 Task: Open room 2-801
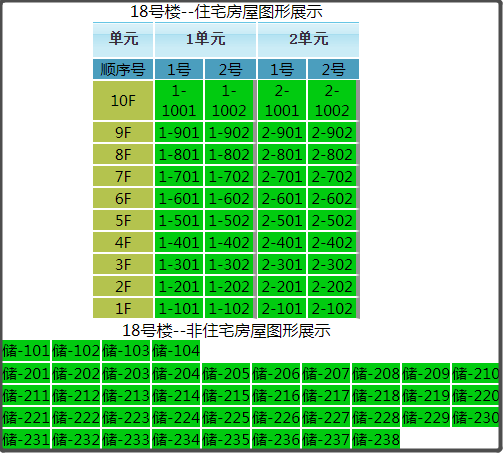click(282, 154)
